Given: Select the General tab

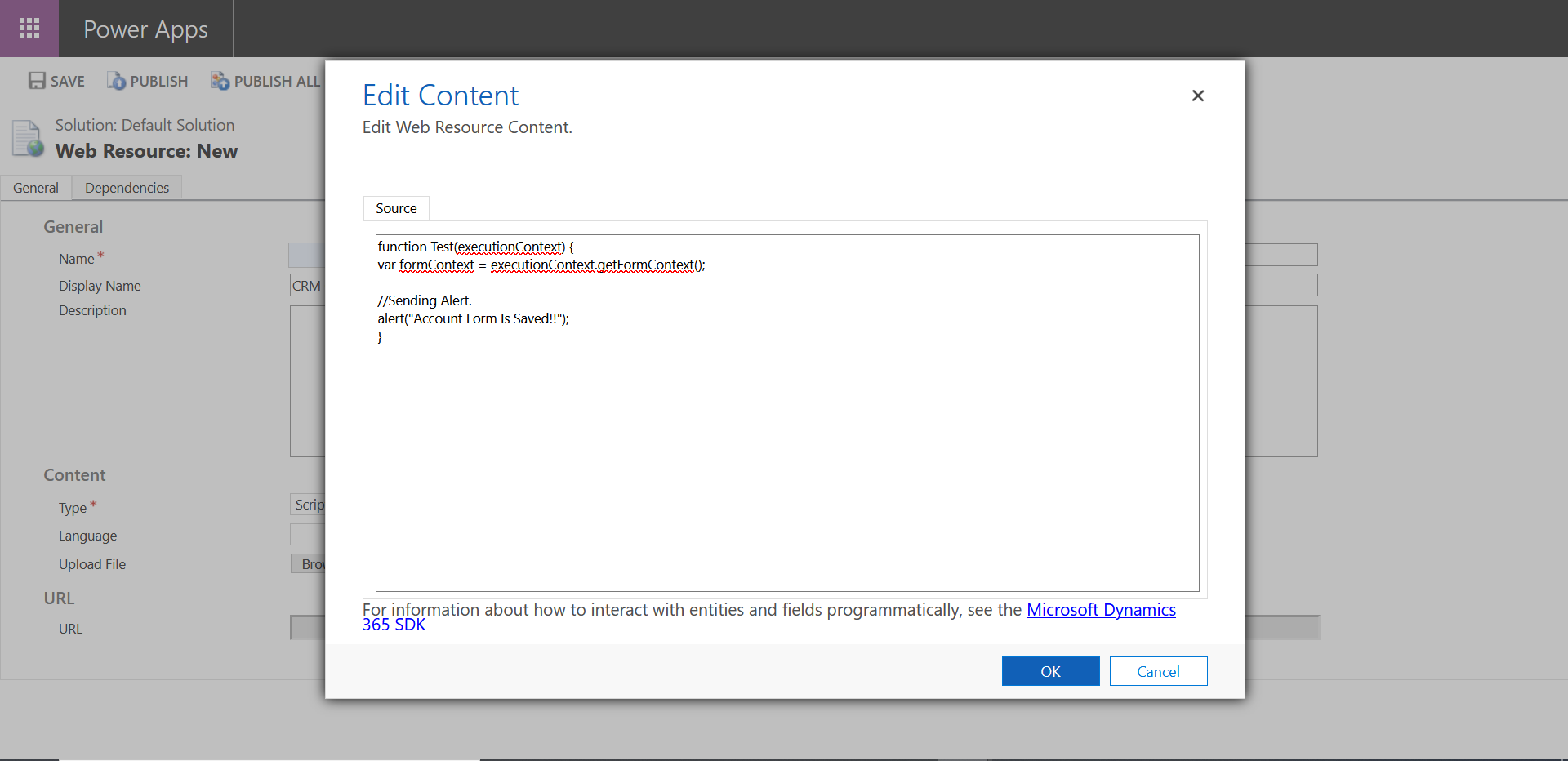Looking at the screenshot, I should [35, 188].
